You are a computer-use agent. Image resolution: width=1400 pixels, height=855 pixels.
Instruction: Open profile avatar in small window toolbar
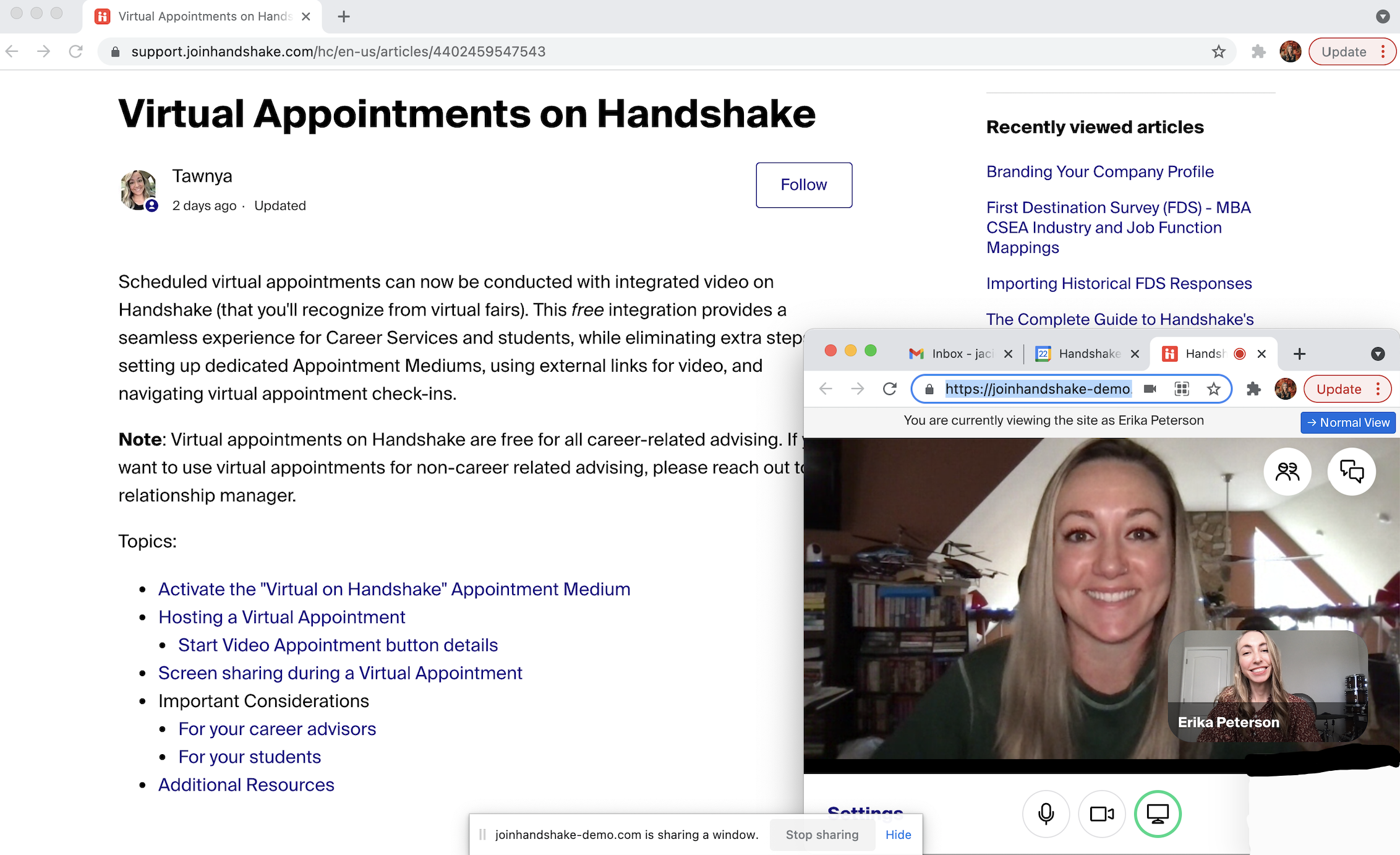pyautogui.click(x=1285, y=389)
